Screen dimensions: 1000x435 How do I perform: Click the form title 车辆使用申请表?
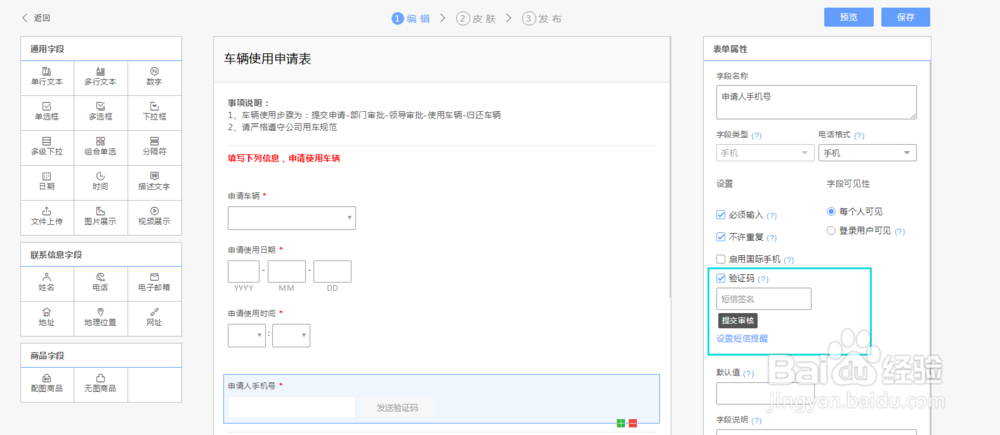(267, 59)
